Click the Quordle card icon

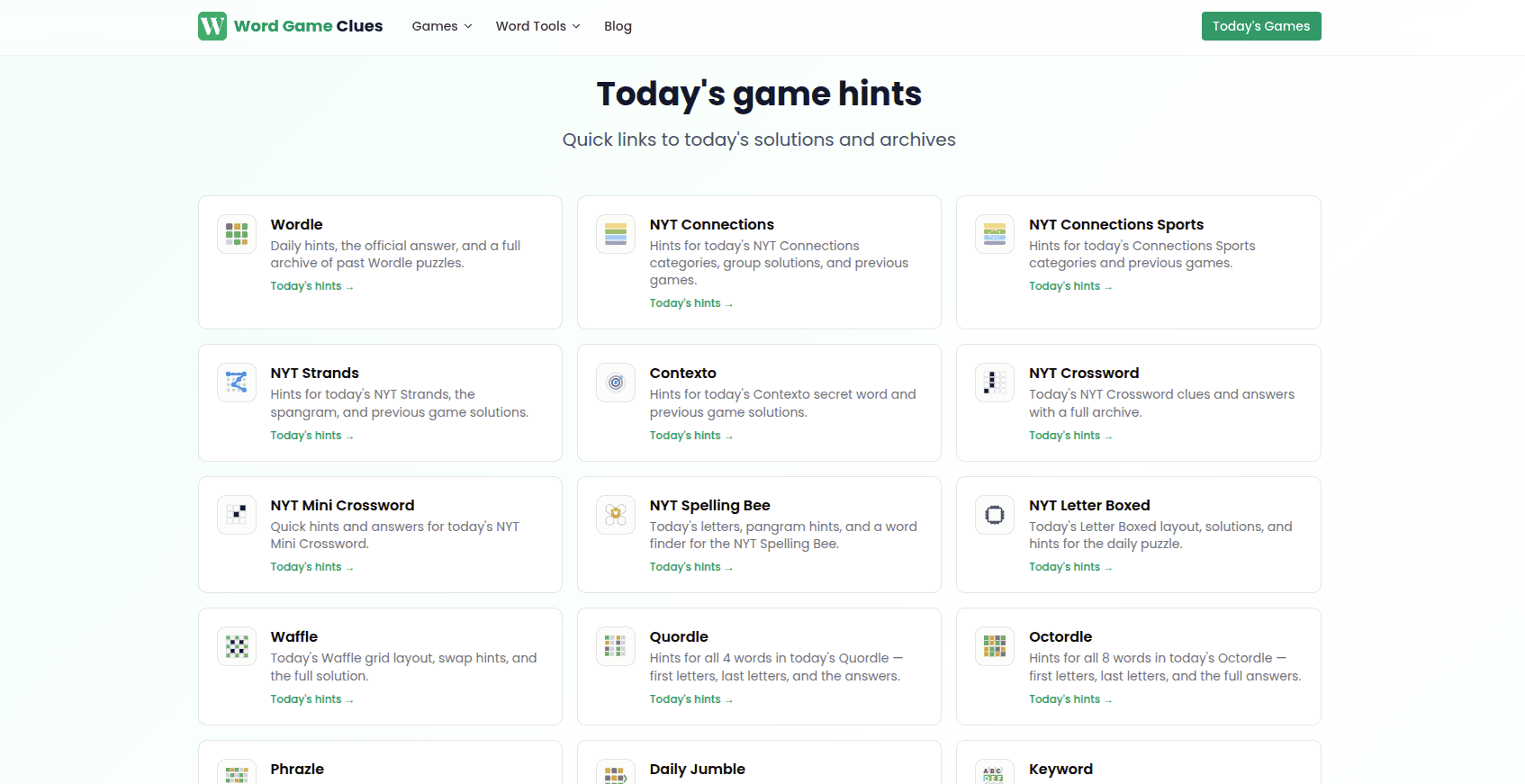[616, 646]
